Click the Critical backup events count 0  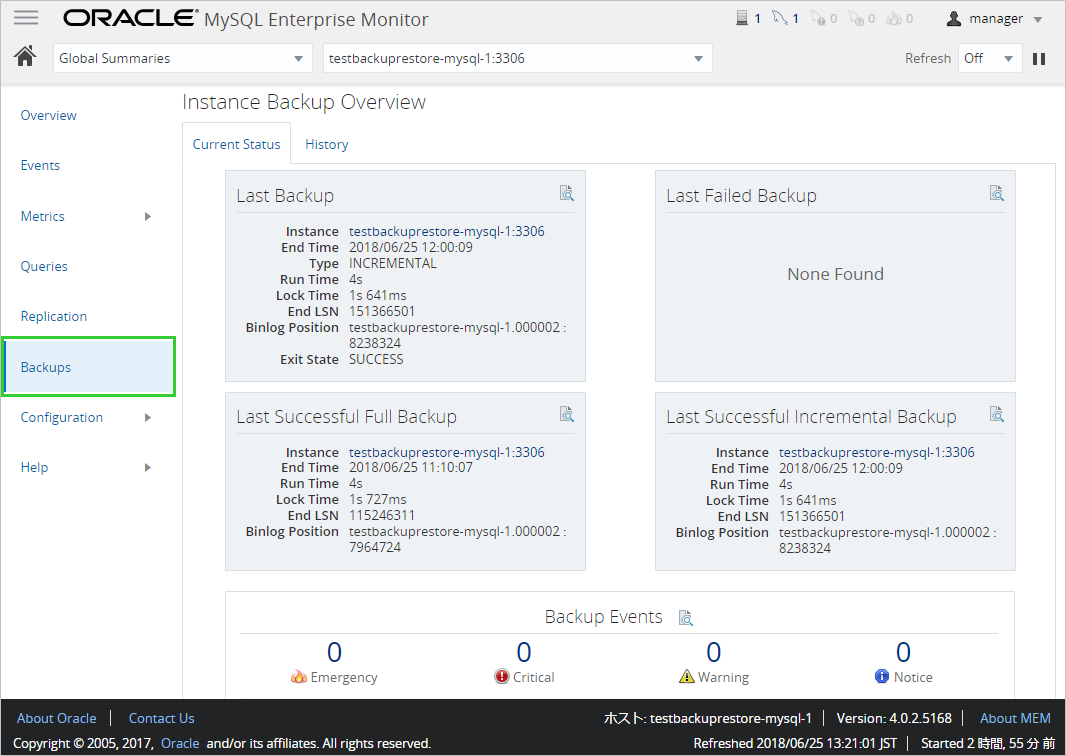tap(523, 652)
